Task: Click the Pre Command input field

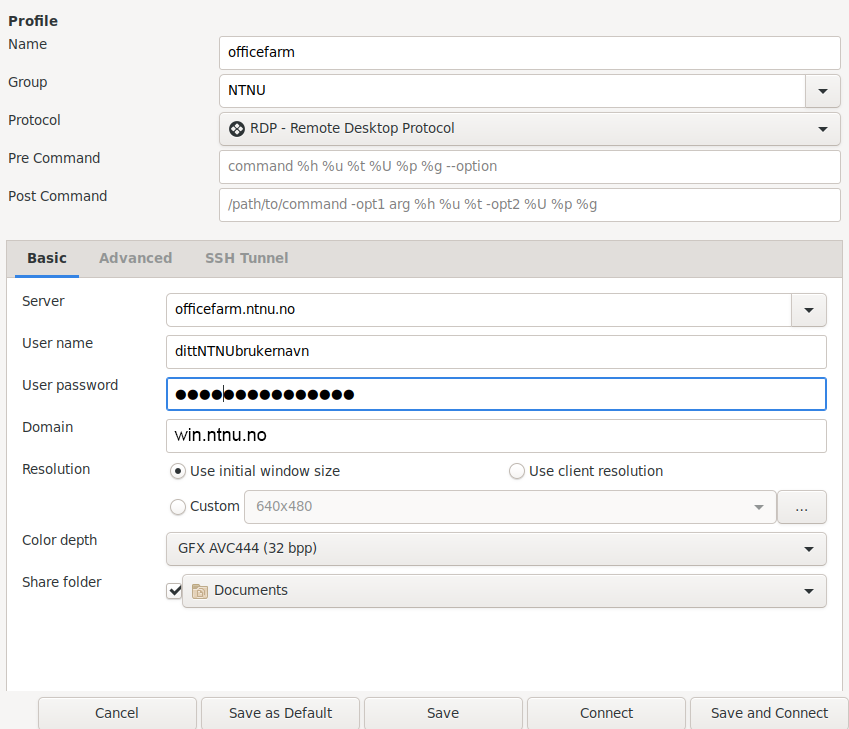Action: click(x=530, y=167)
